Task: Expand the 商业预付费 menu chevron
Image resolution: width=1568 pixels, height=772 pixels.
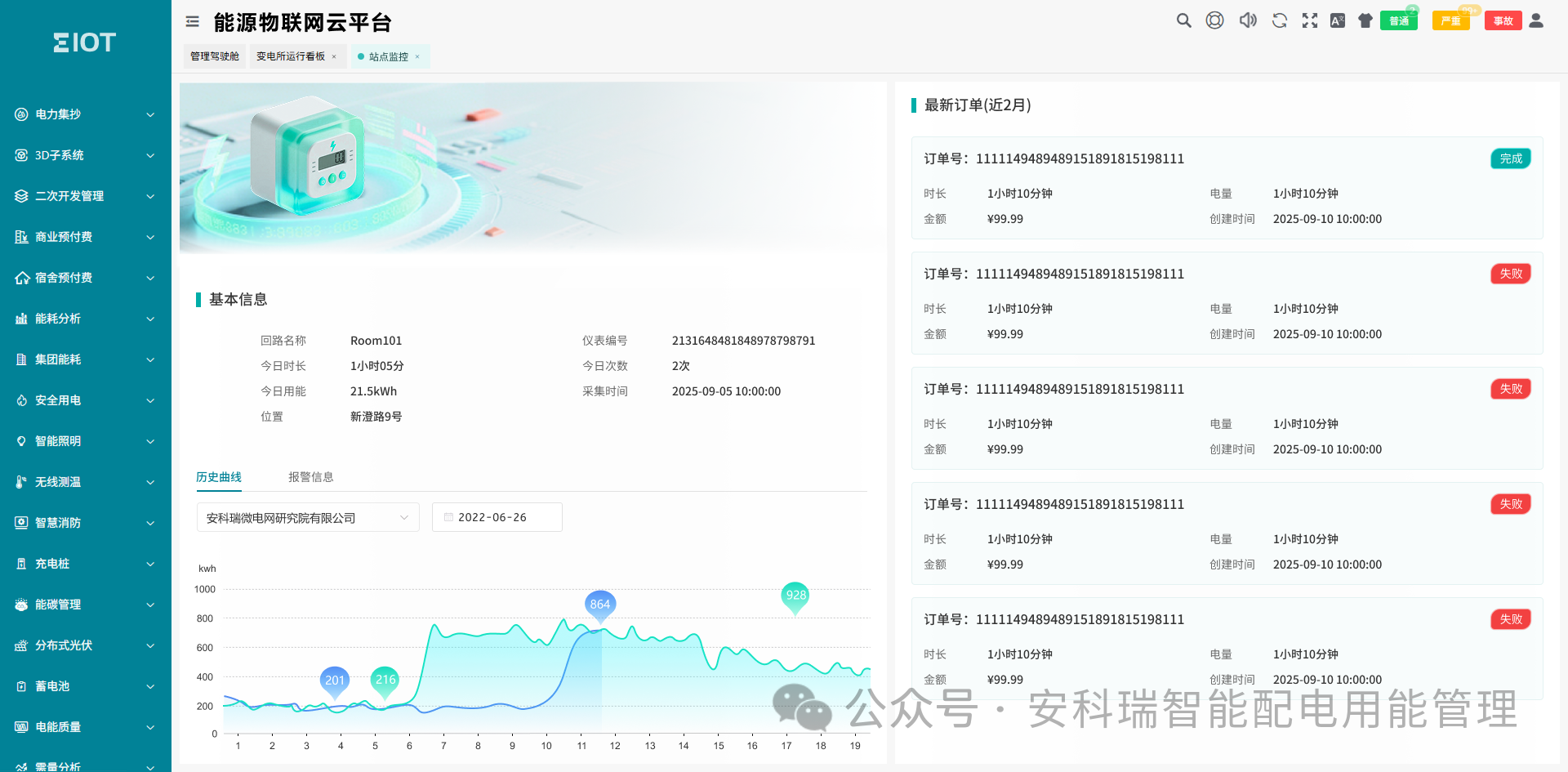Action: 150,237
